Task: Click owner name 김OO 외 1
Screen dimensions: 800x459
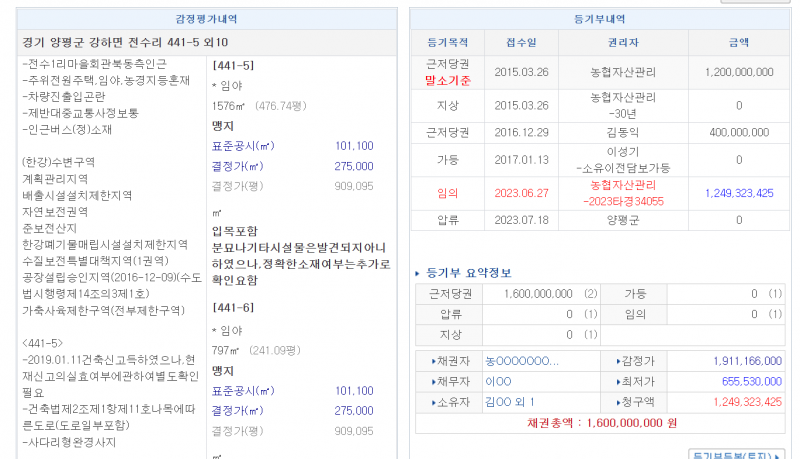Action: [510, 401]
